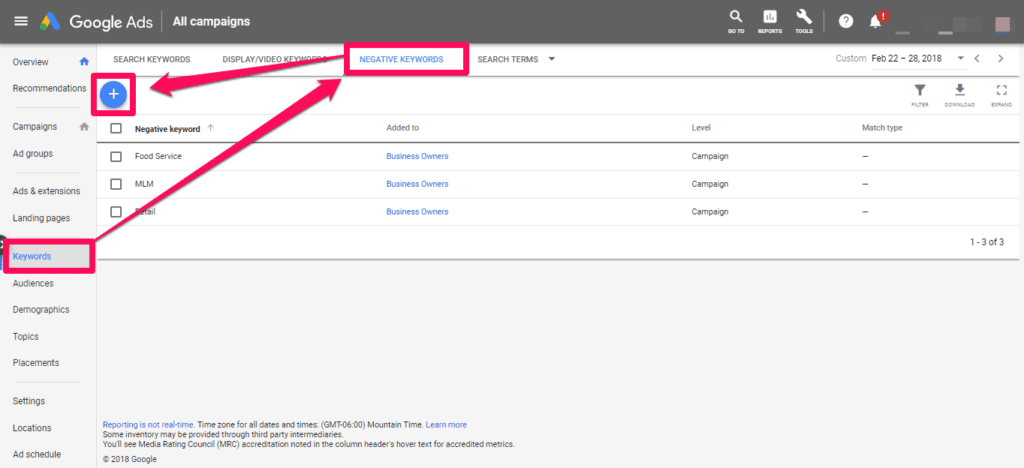Open Recommendations in sidebar
The image size is (1024, 468).
point(49,88)
